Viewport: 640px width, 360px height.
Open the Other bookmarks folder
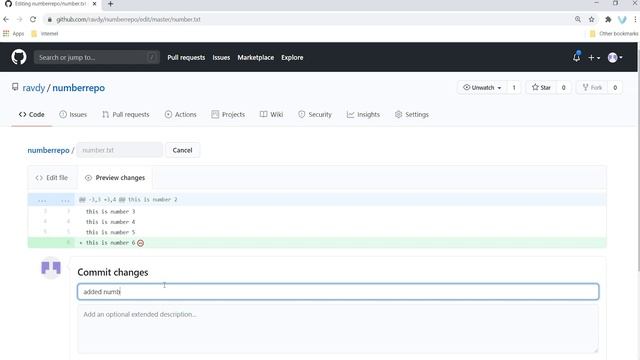(x=614, y=33)
